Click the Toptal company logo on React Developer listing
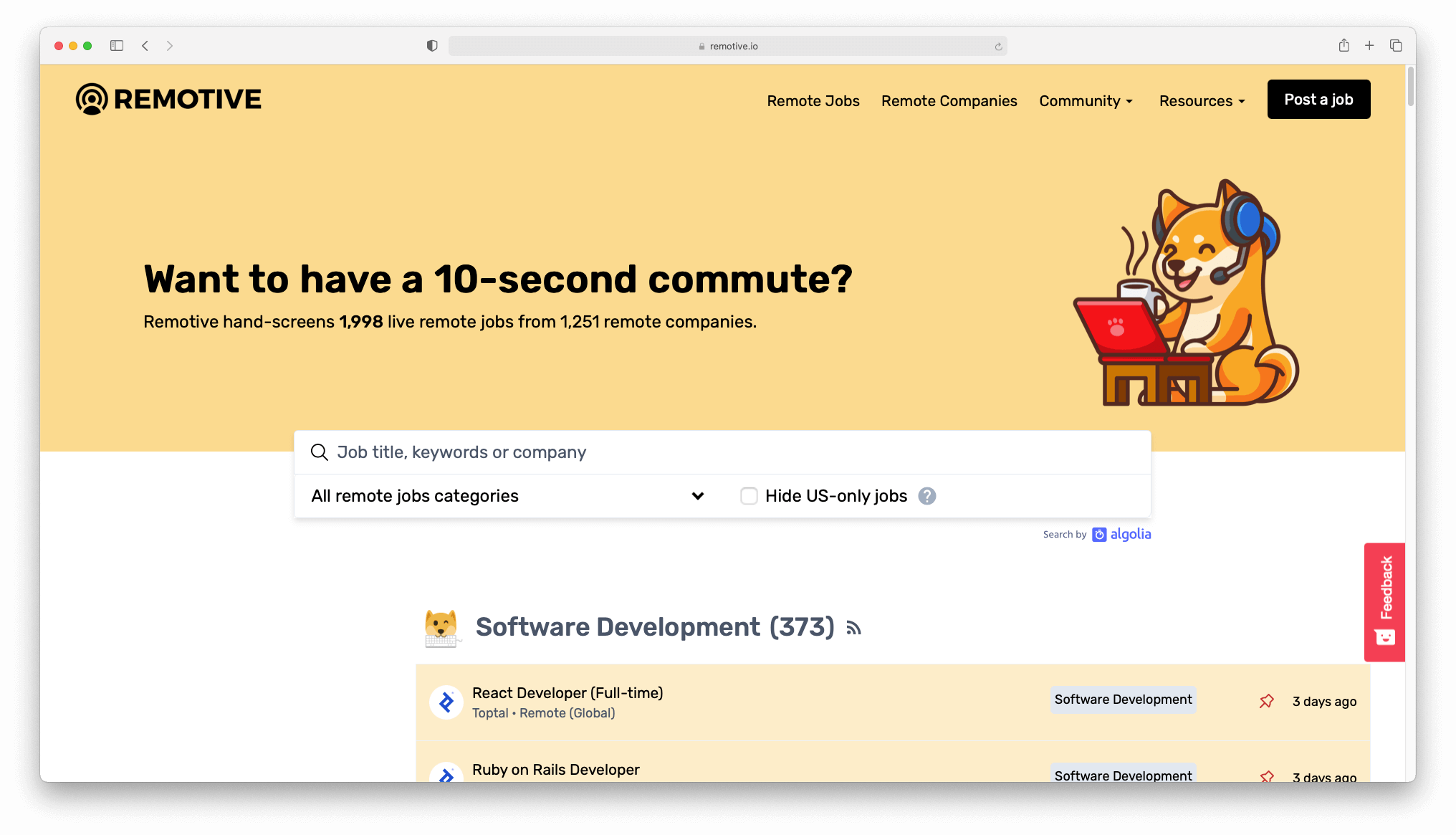The width and height of the screenshot is (1456, 835). (x=446, y=702)
